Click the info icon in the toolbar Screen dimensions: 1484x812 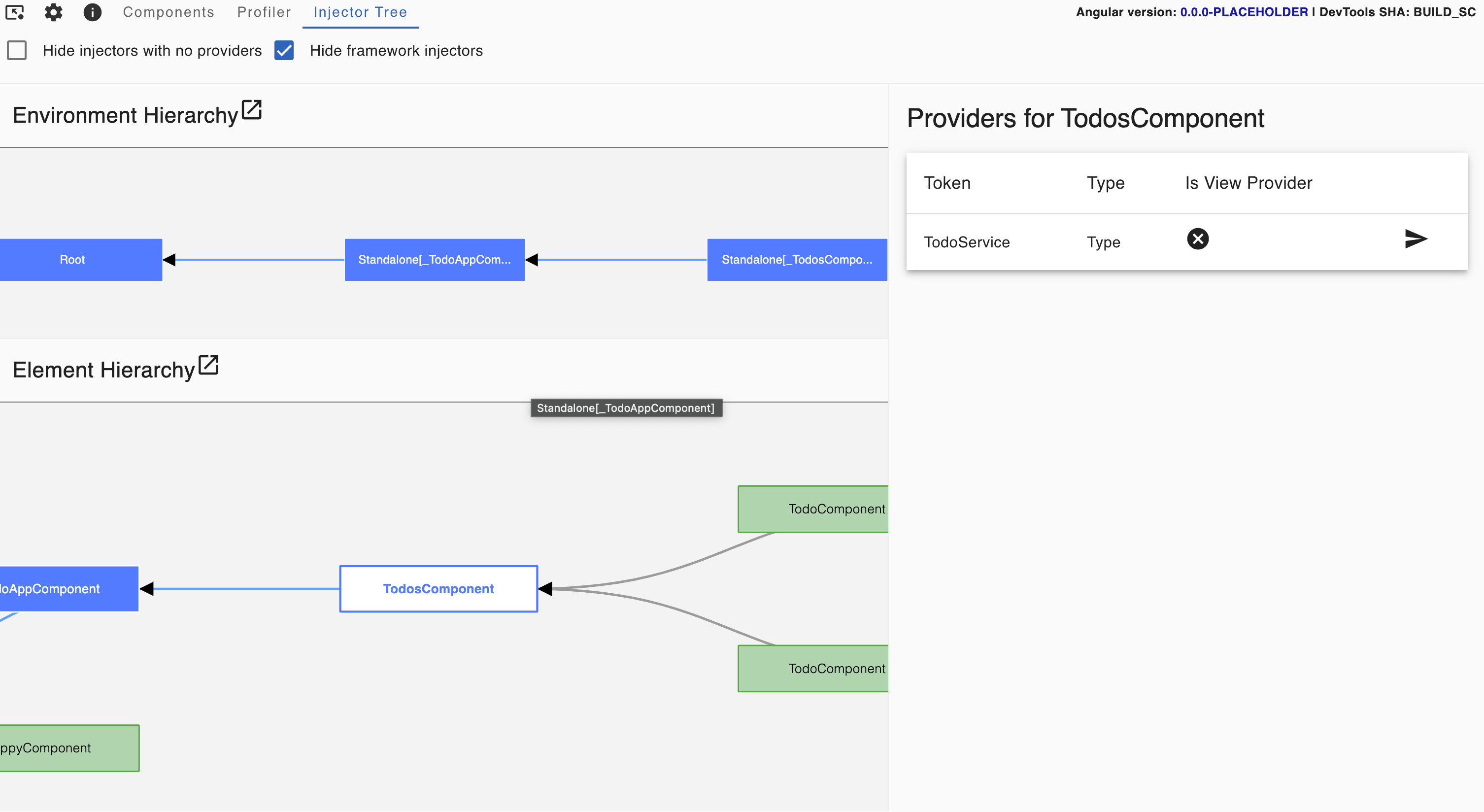tap(92, 12)
